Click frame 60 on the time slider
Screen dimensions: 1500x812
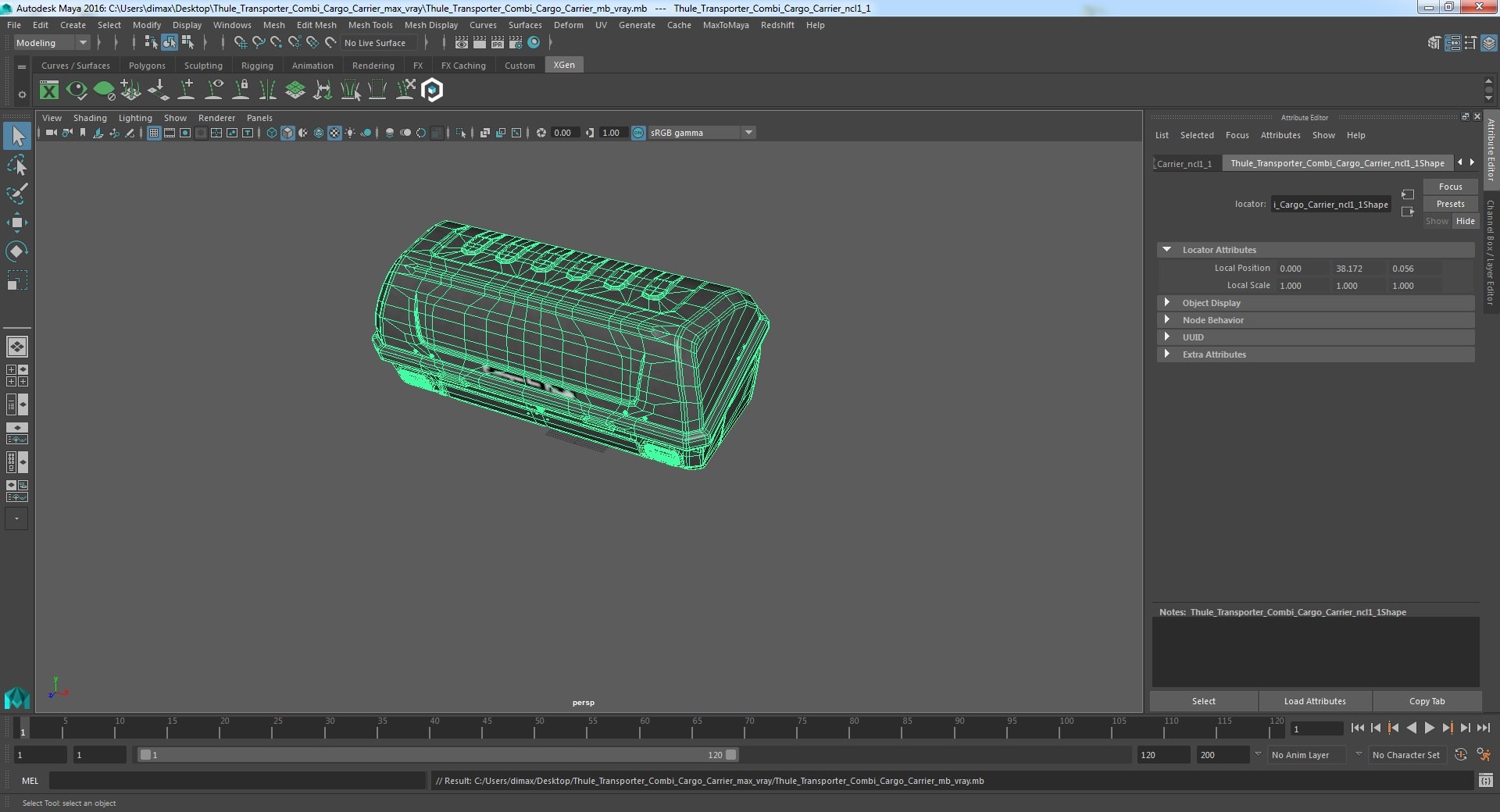click(x=644, y=728)
